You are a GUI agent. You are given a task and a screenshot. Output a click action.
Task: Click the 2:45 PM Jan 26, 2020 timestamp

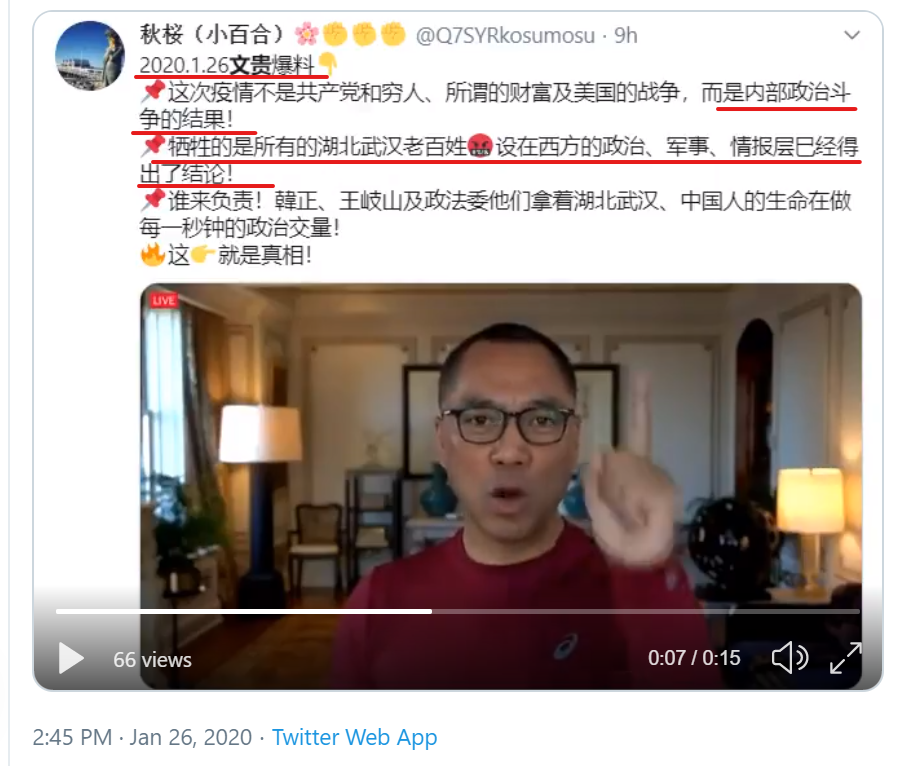click(142, 737)
